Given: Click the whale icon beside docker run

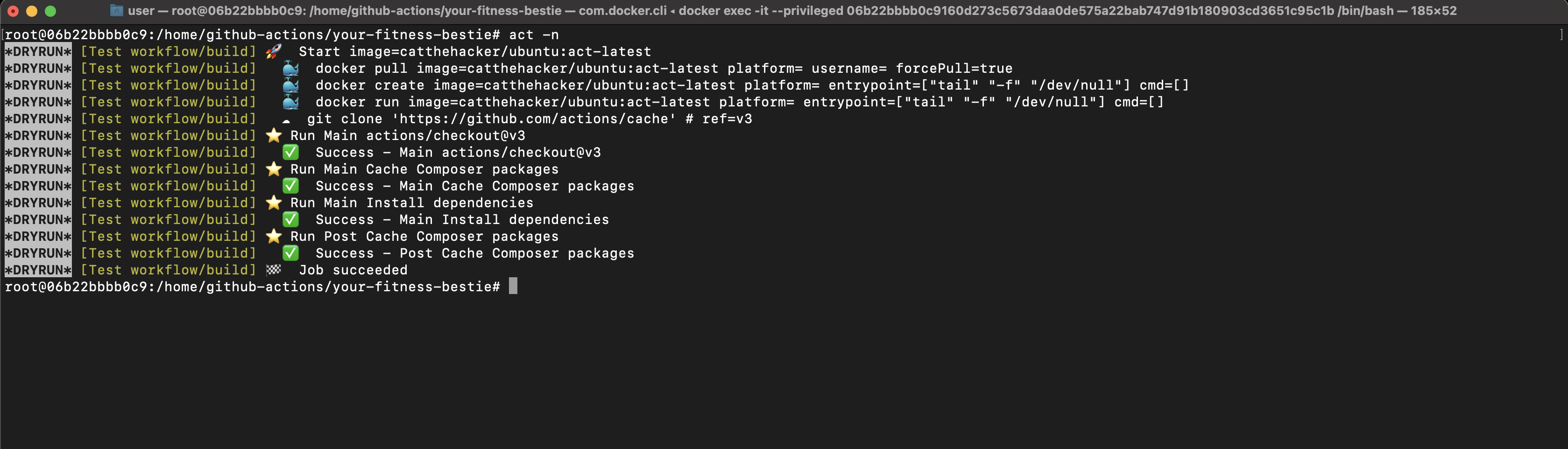Looking at the screenshot, I should pos(290,102).
